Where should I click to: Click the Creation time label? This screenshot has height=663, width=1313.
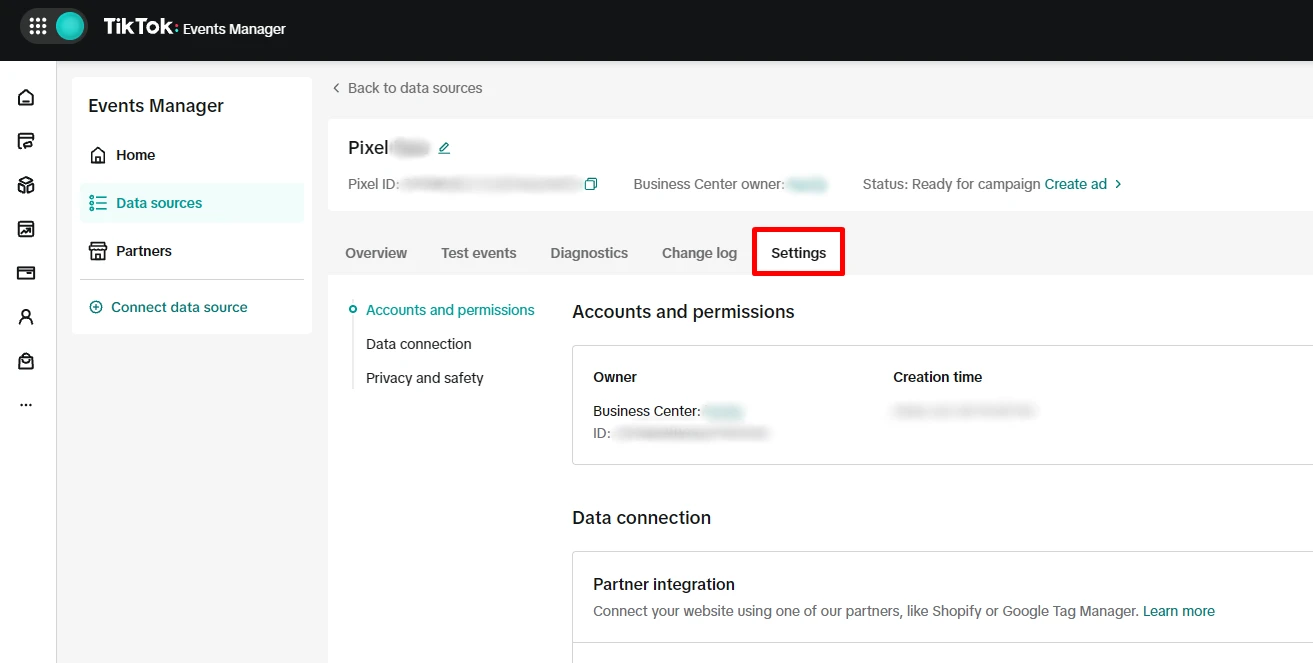(938, 377)
